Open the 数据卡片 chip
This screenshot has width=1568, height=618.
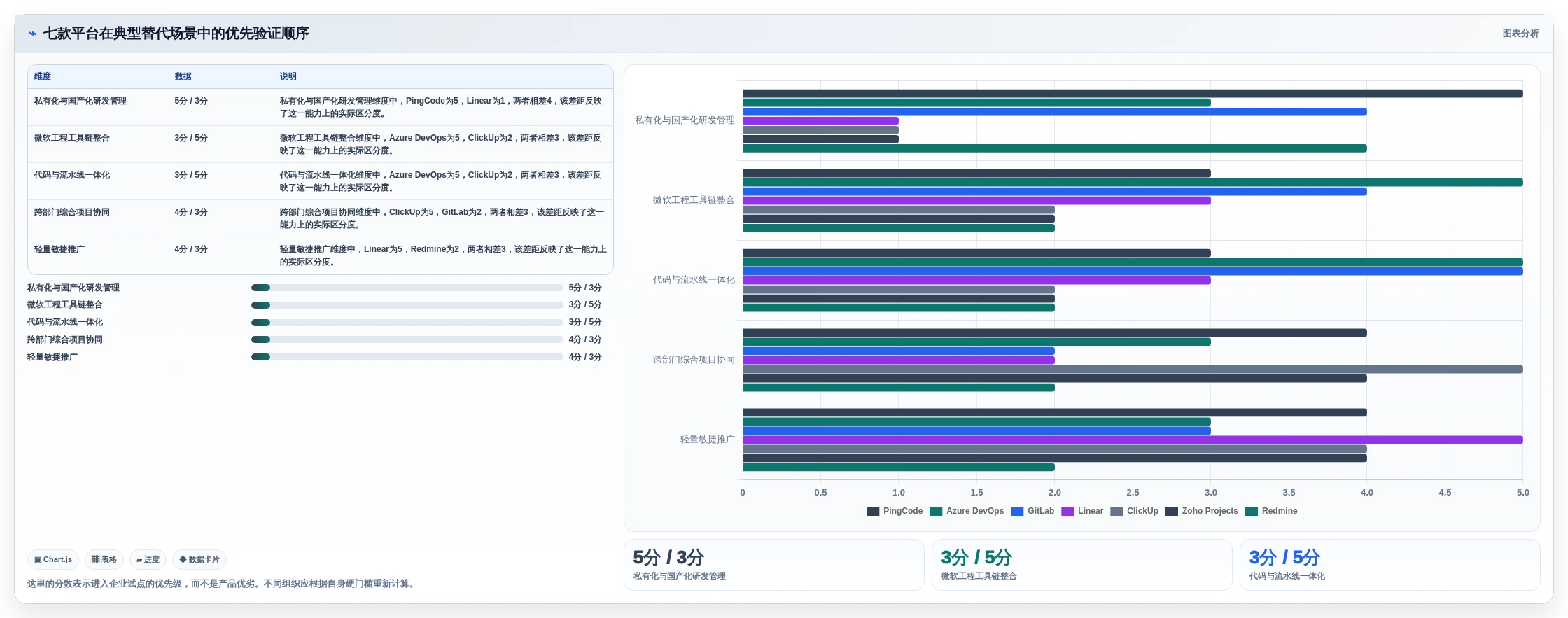click(199, 560)
